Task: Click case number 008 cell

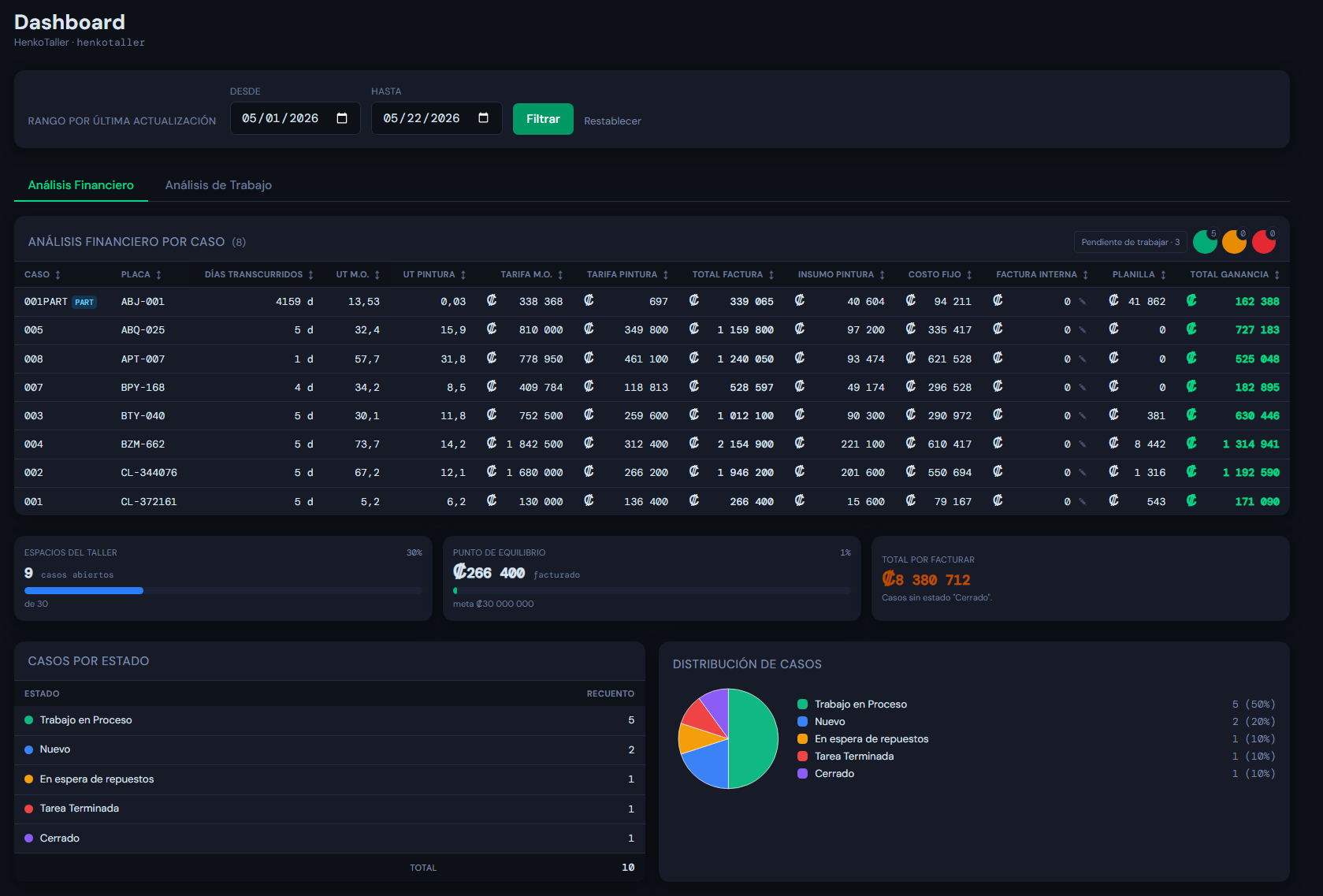Action: (x=34, y=359)
